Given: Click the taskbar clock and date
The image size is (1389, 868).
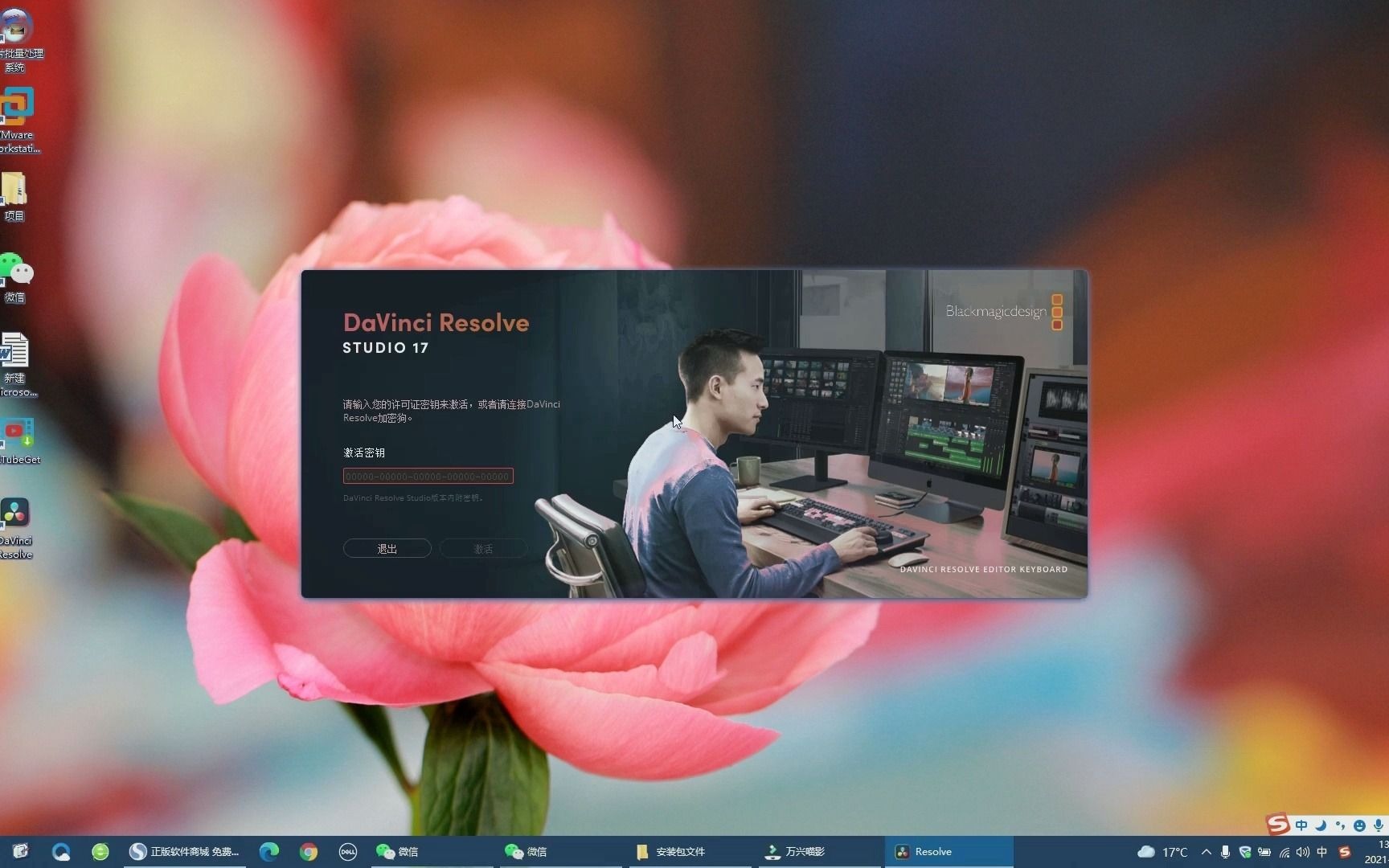Looking at the screenshot, I should 1376,852.
